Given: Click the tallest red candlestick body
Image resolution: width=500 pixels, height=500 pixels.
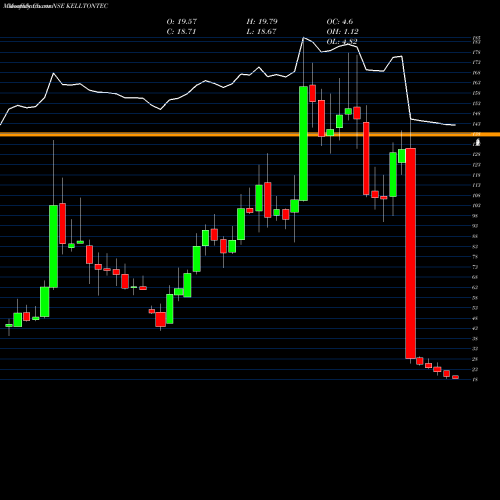Looking at the screenshot, I should (x=410, y=253).
